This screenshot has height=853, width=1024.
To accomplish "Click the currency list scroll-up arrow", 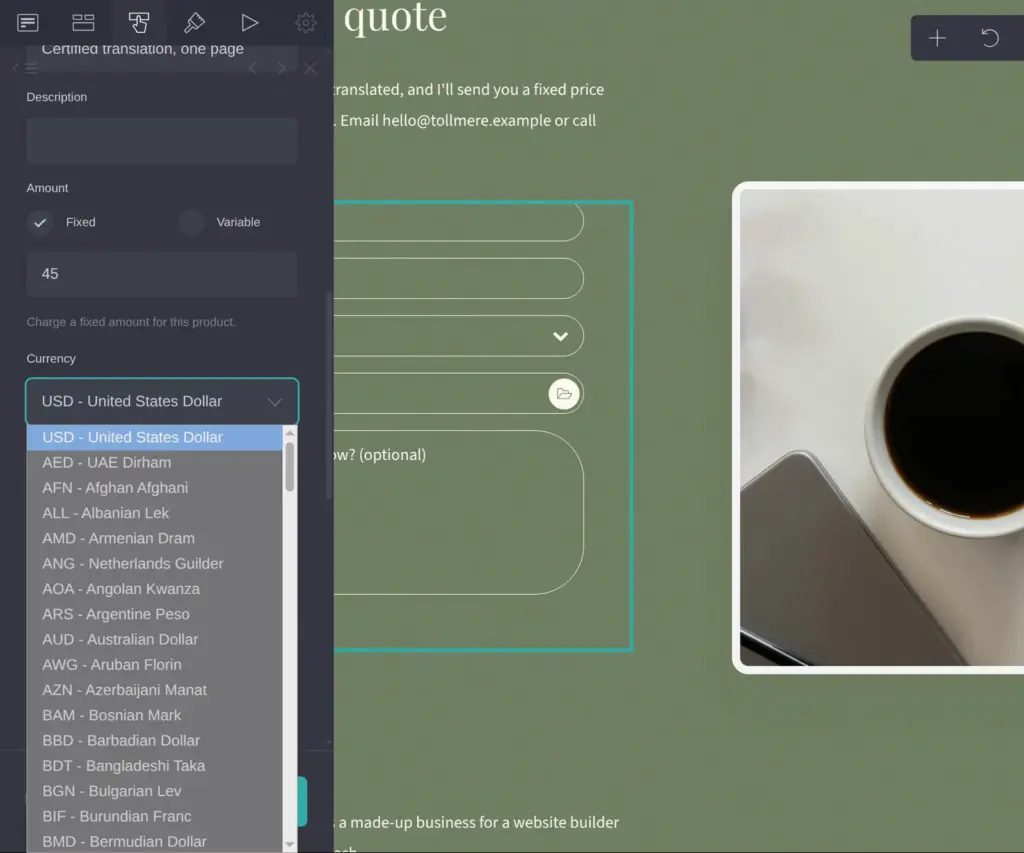I will tap(290, 432).
